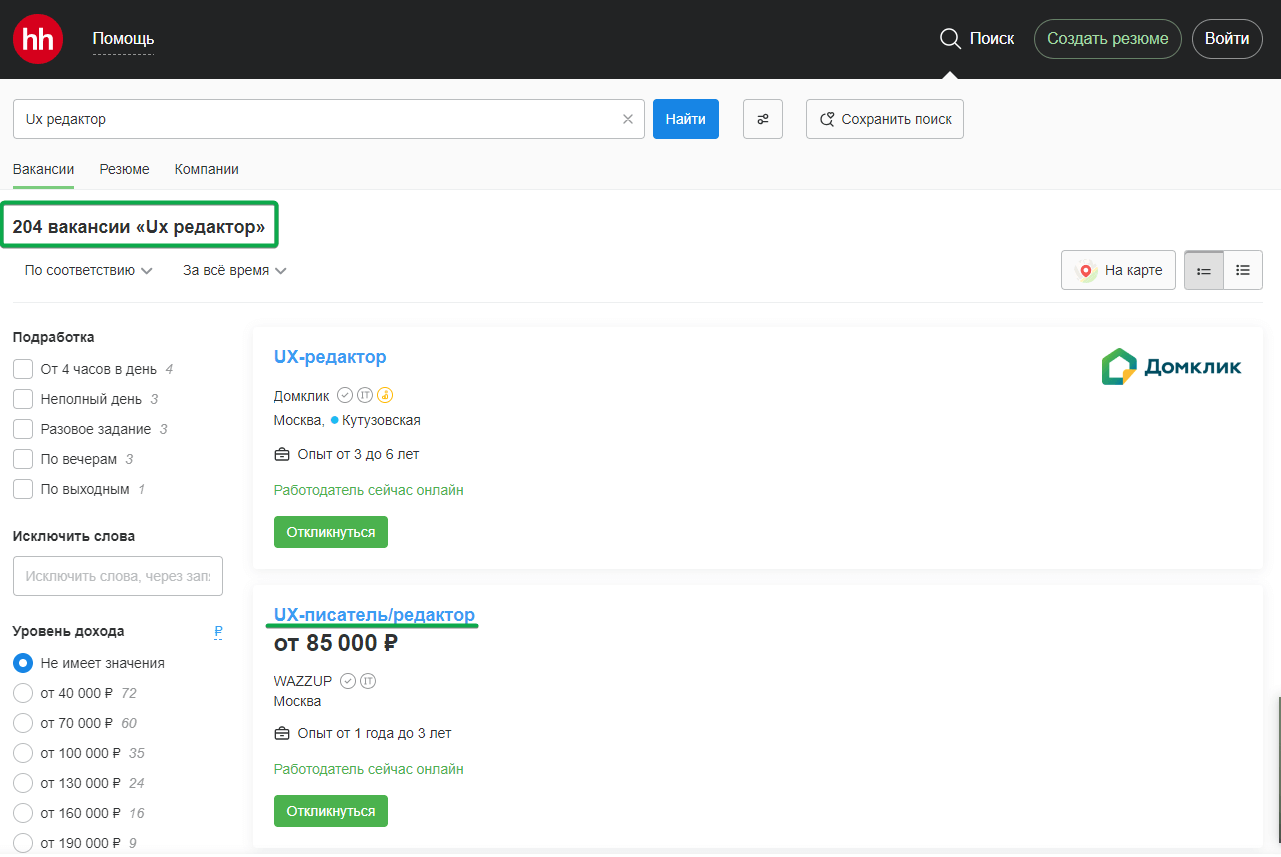The width and height of the screenshot is (1281, 857).
Task: Click the map pin icon on 'На карте'
Action: (1086, 270)
